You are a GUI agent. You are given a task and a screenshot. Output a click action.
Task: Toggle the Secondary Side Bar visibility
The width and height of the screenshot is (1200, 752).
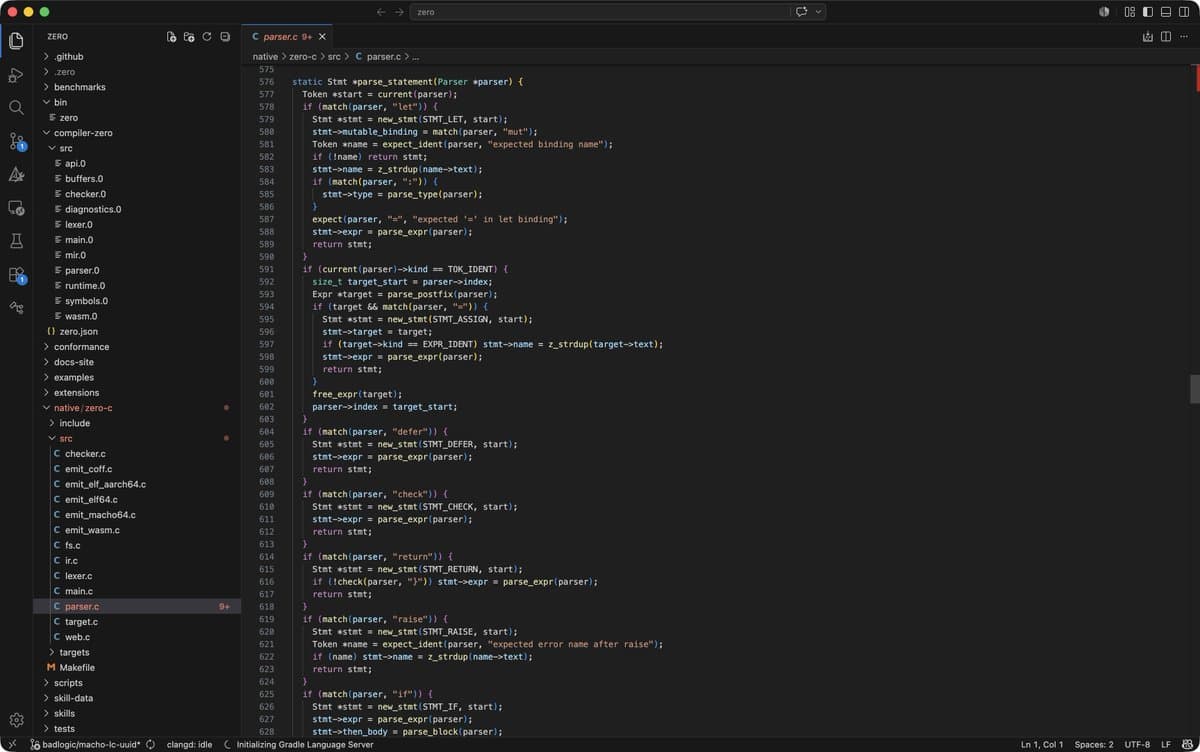tap(1183, 12)
